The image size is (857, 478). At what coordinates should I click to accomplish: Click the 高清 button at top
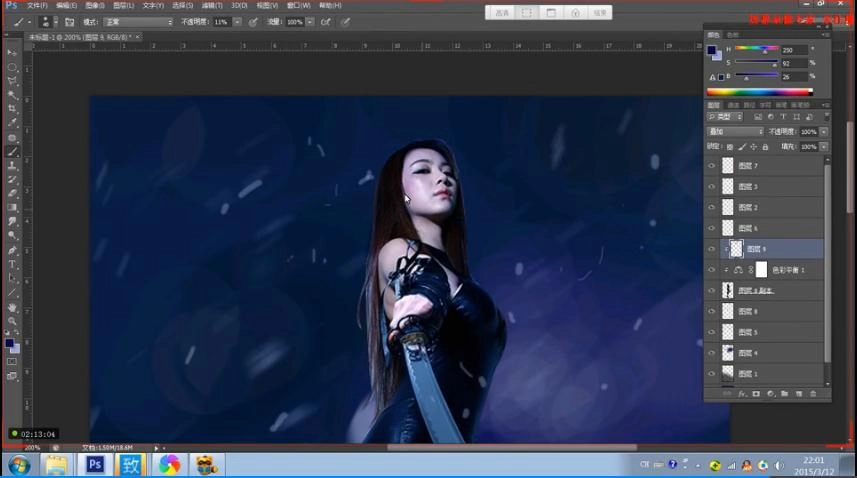pyautogui.click(x=502, y=13)
